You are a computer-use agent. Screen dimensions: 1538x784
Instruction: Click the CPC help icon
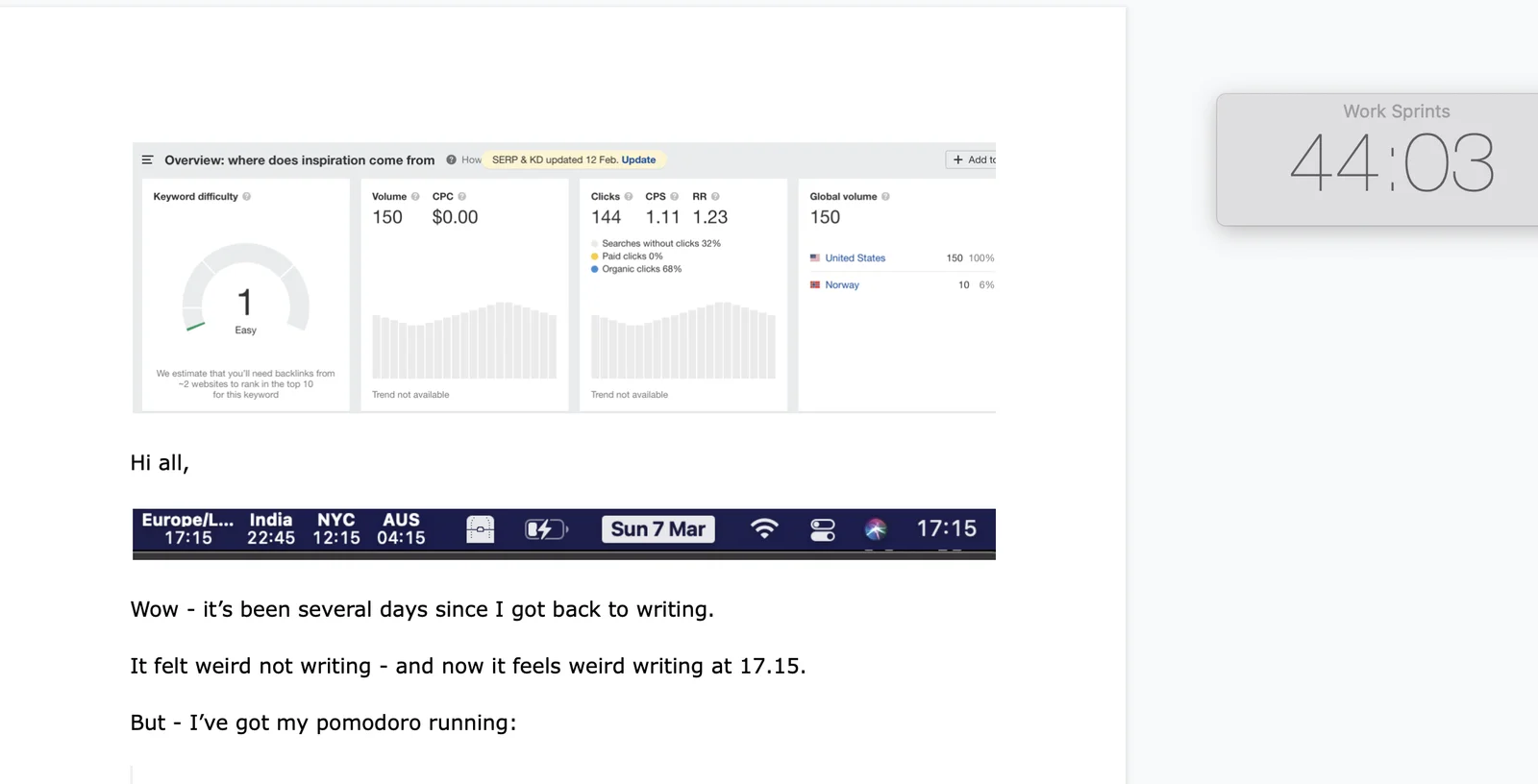point(462,196)
